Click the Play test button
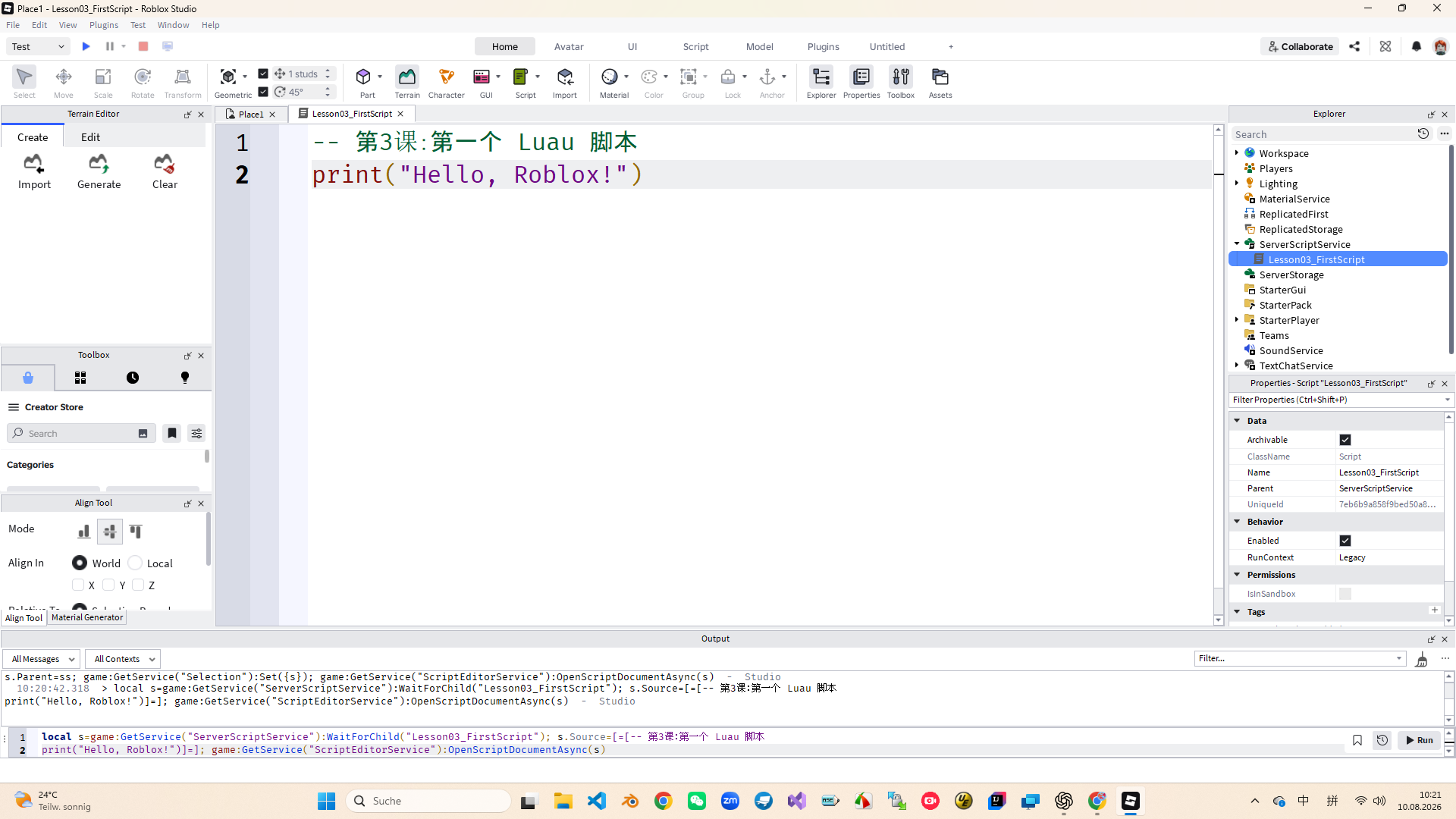This screenshot has width=1456, height=819. (86, 46)
